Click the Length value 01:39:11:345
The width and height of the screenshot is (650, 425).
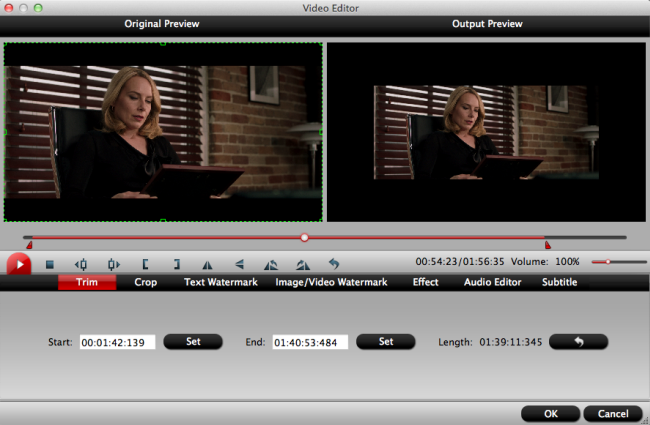pyautogui.click(x=511, y=342)
